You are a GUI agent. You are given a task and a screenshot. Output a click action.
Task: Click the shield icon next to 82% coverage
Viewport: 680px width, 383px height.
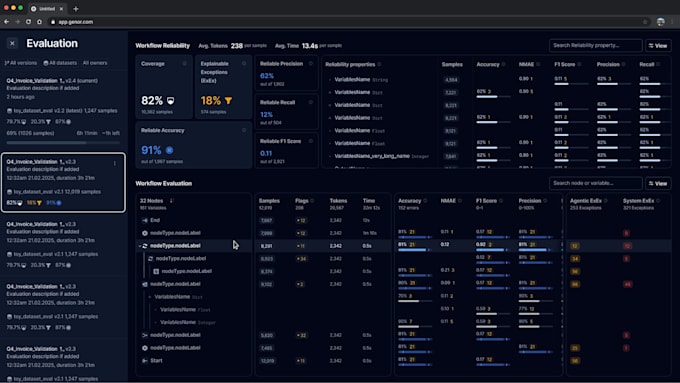[x=170, y=101]
